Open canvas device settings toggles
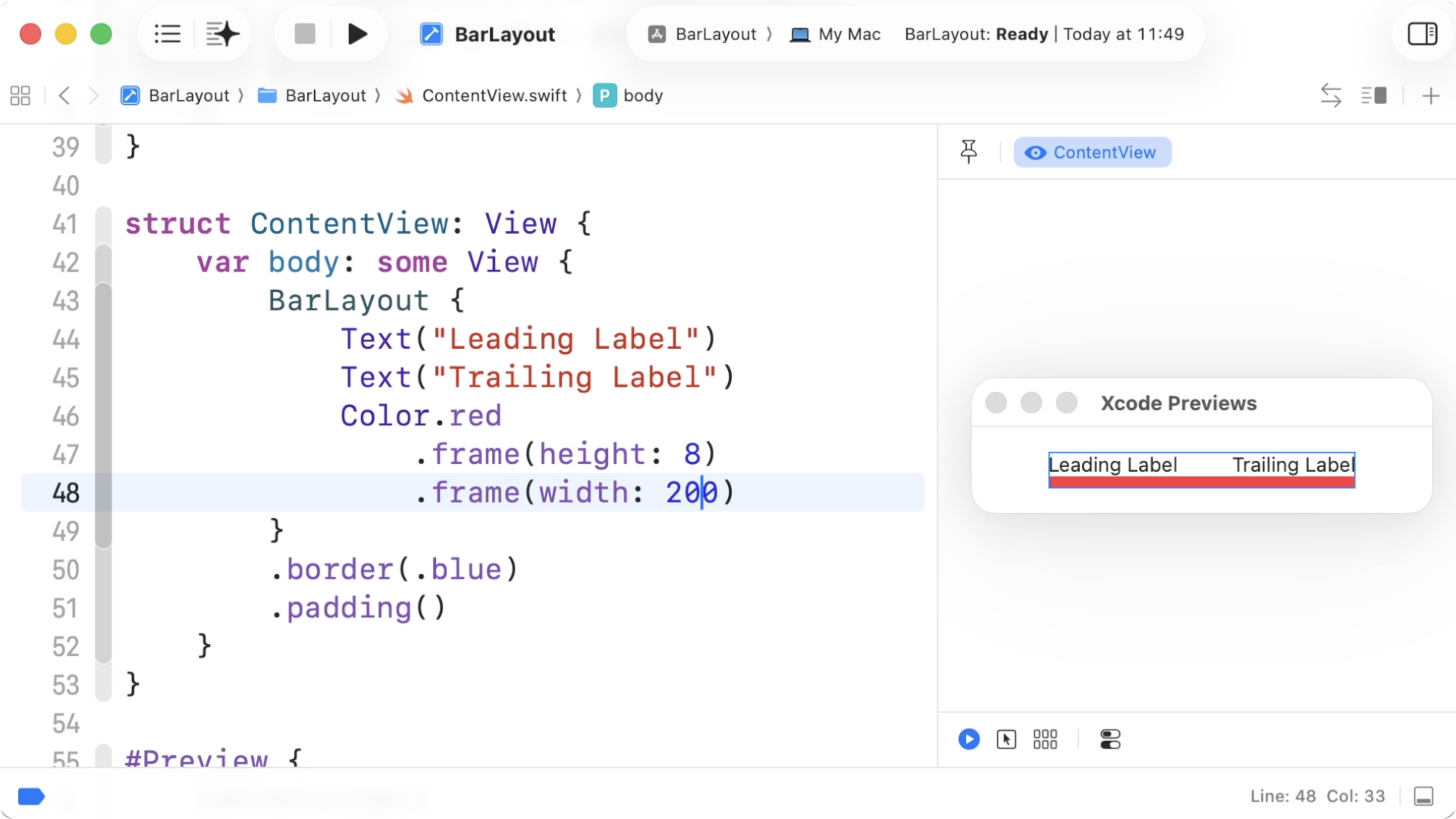The height and width of the screenshot is (819, 1456). click(x=1110, y=739)
